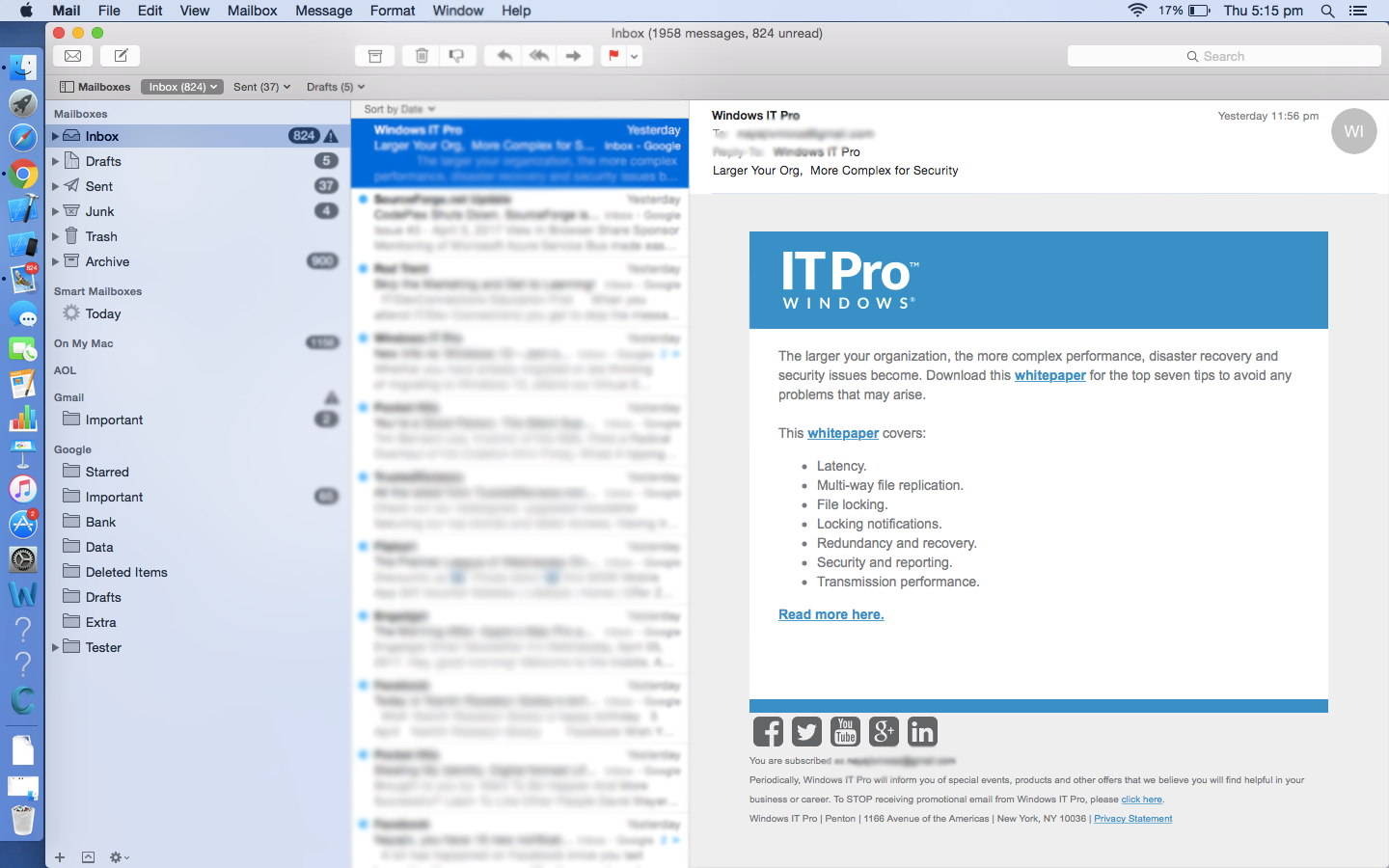Select the Archive mailbox

tap(197, 261)
